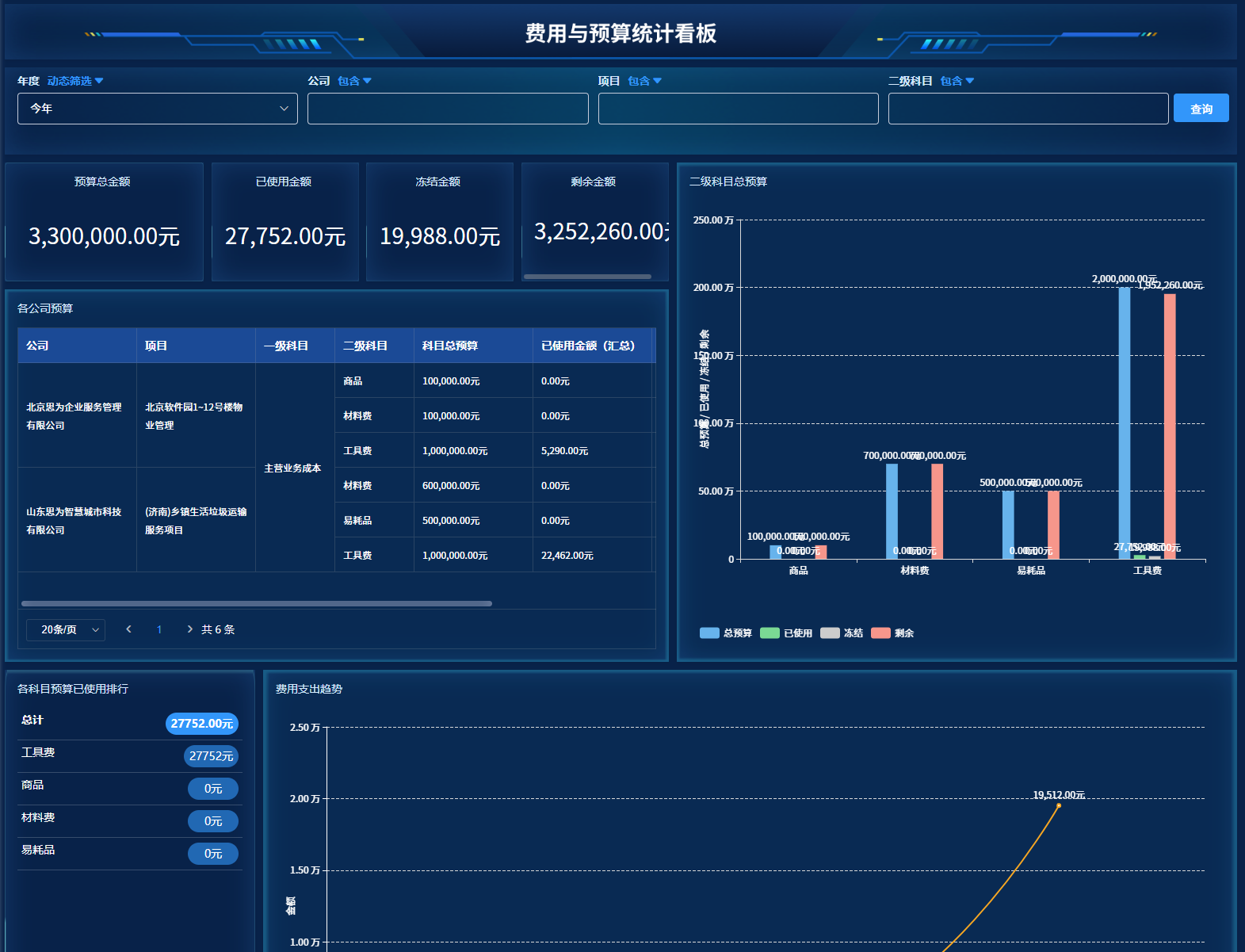Viewport: 1245px width, 952px height.
Task: Go to next page arrow in table
Action: click(x=189, y=629)
